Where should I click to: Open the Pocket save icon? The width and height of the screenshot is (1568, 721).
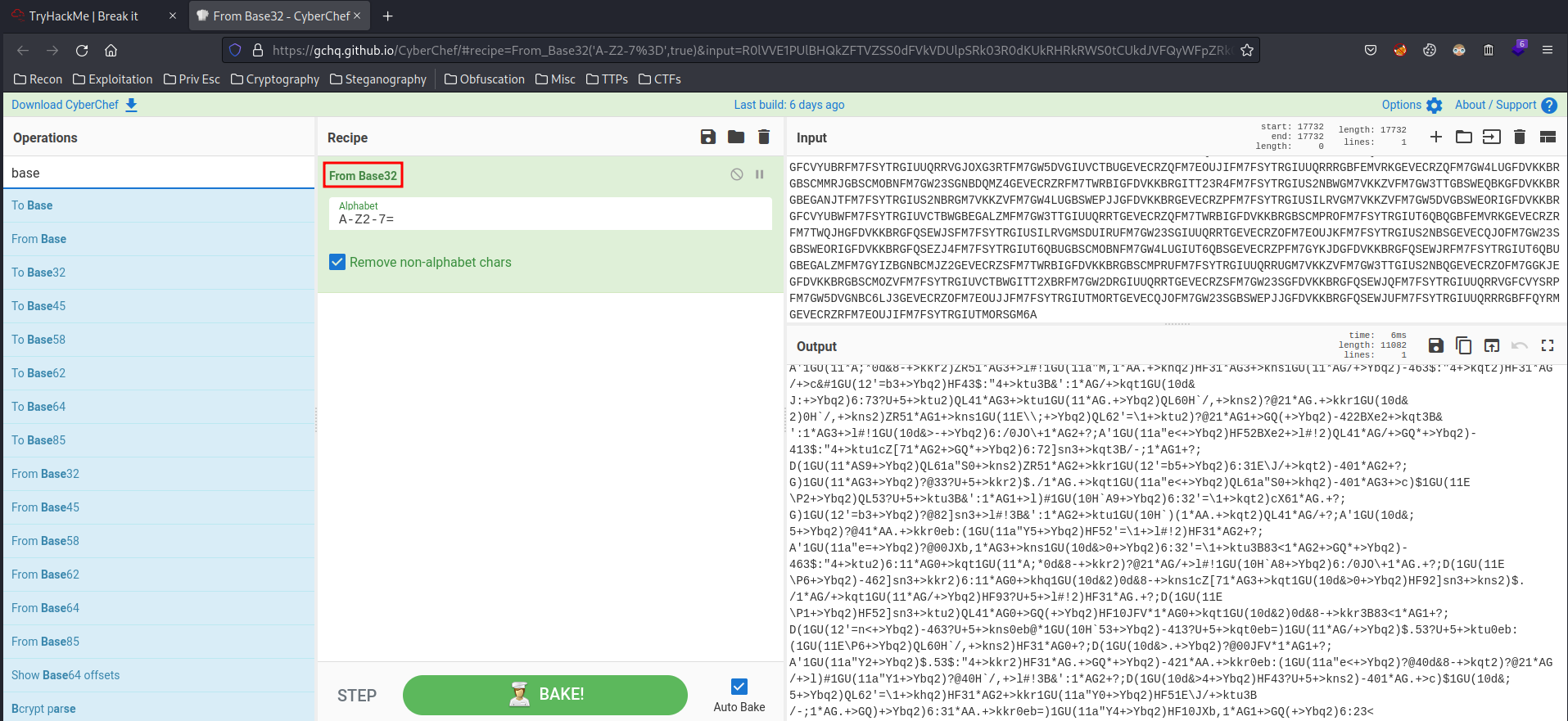pos(1371,51)
